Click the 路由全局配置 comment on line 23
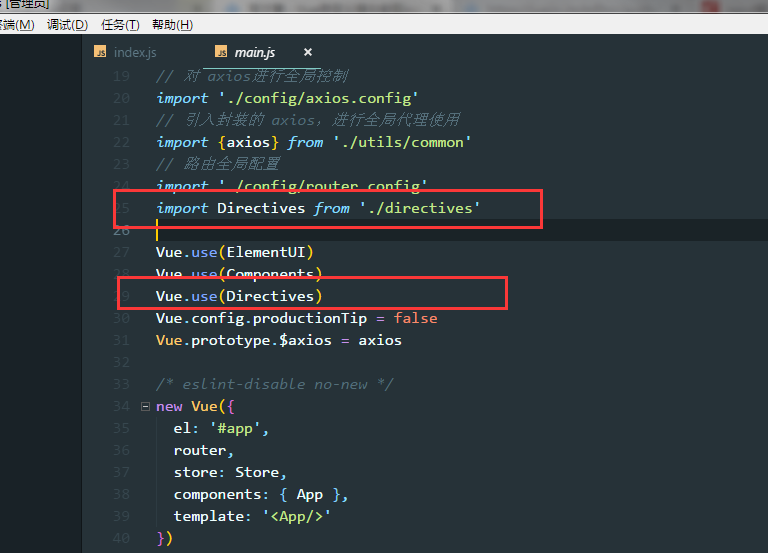Viewport: 768px width, 553px height. (x=218, y=164)
